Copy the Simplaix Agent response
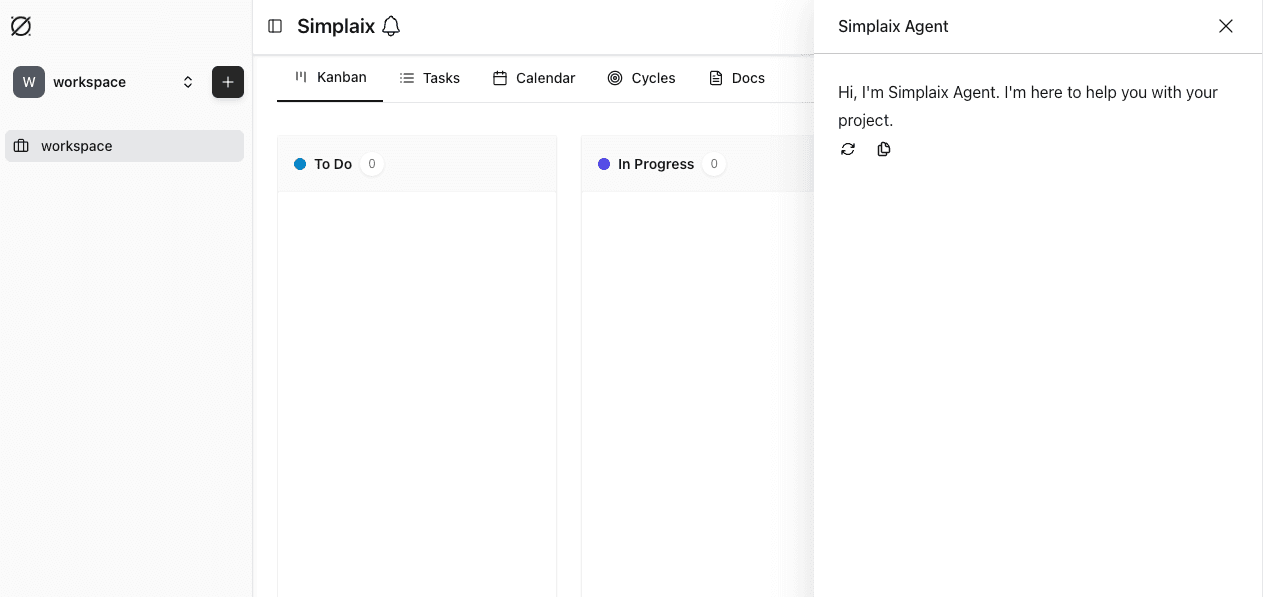Image resolution: width=1263 pixels, height=597 pixels. point(884,149)
